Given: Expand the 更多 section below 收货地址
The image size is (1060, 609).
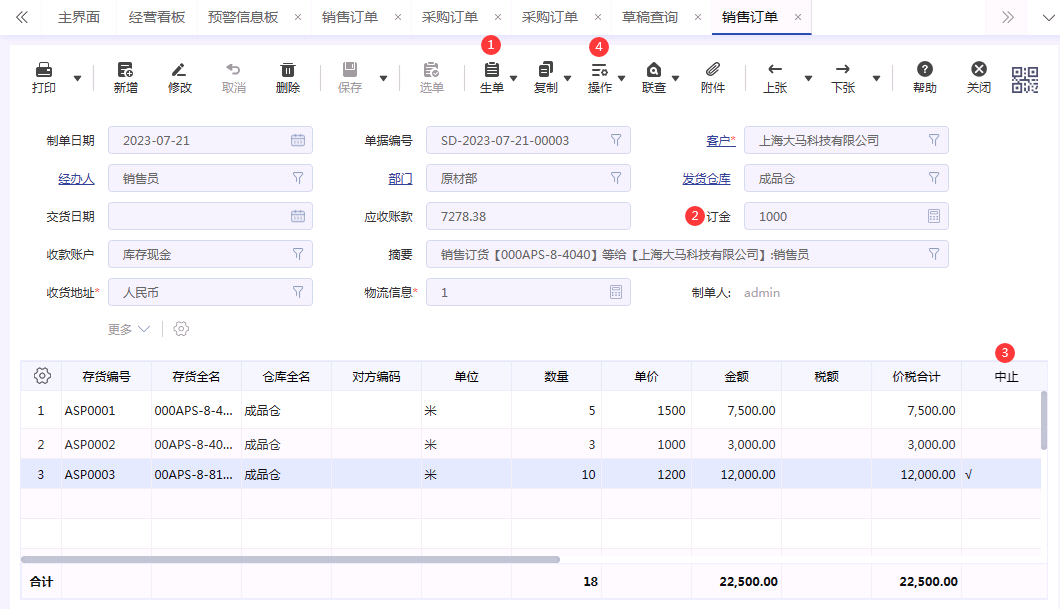Looking at the screenshot, I should (125, 328).
